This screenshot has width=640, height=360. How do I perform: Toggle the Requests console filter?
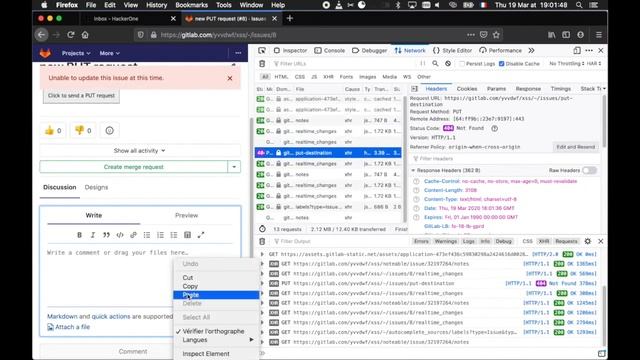click(x=566, y=241)
